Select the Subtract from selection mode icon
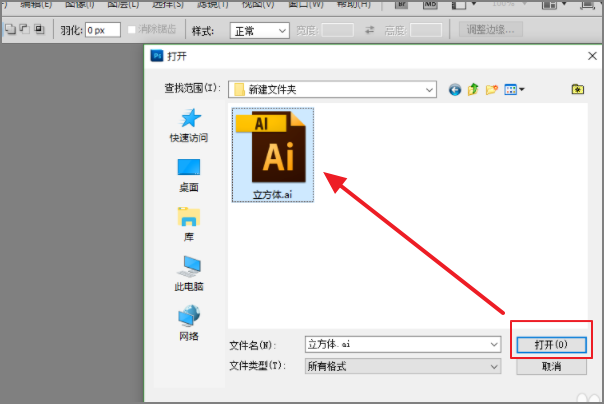The width and height of the screenshot is (604, 404). 25,29
